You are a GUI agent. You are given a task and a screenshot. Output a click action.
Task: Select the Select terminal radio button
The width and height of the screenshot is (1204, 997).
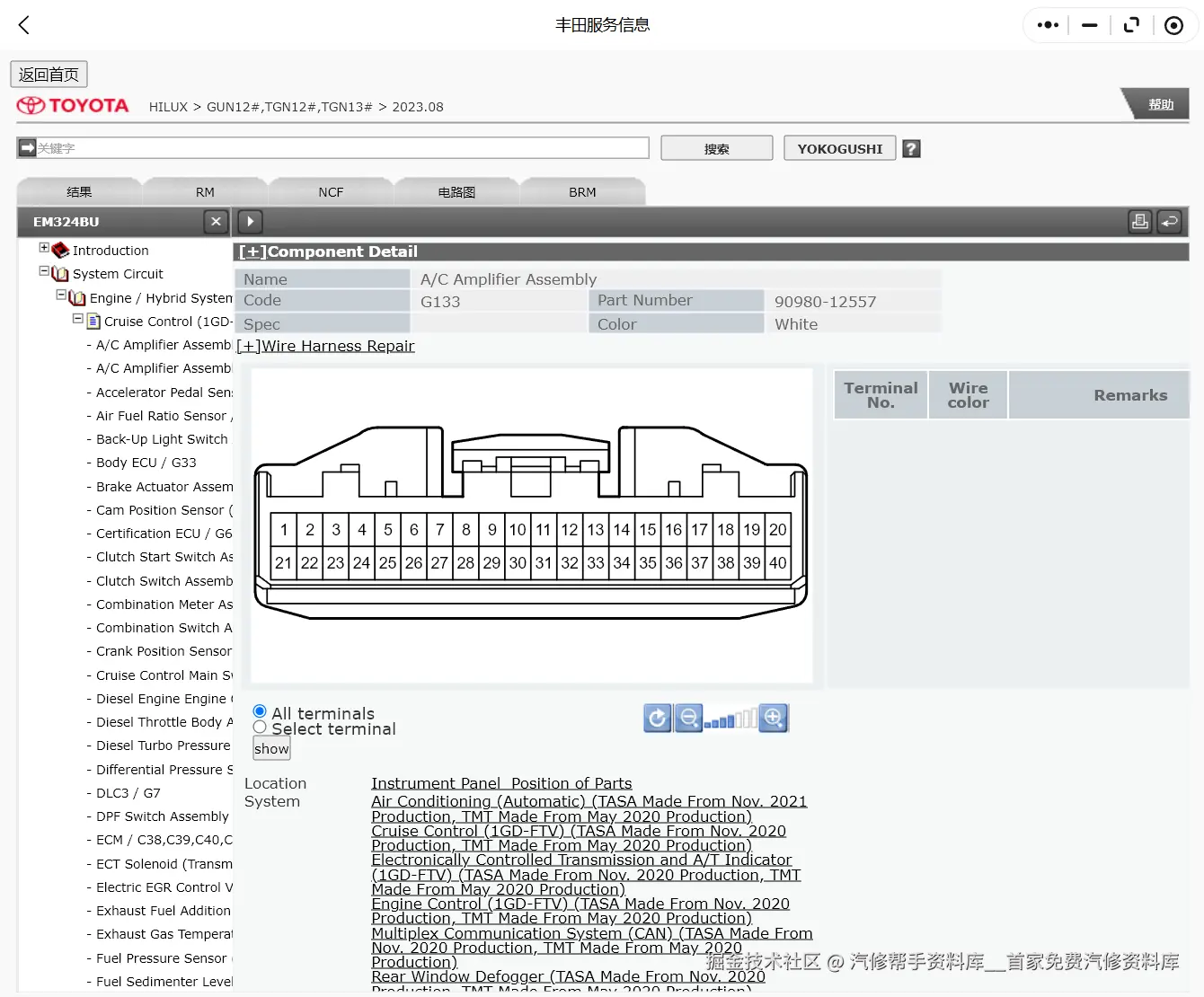tap(259, 728)
